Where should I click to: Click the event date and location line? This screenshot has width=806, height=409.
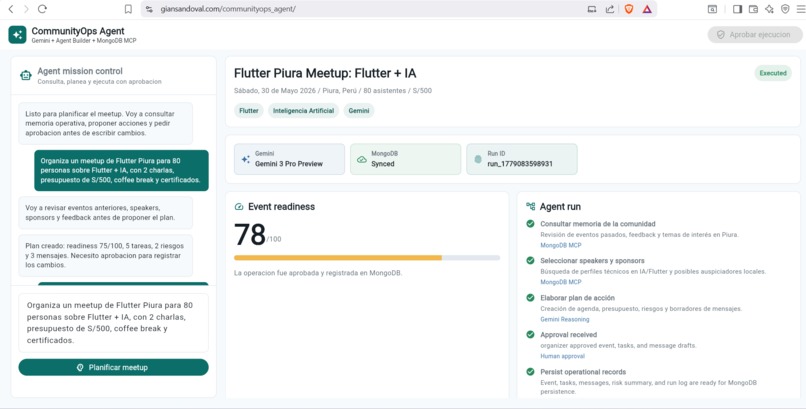333,90
